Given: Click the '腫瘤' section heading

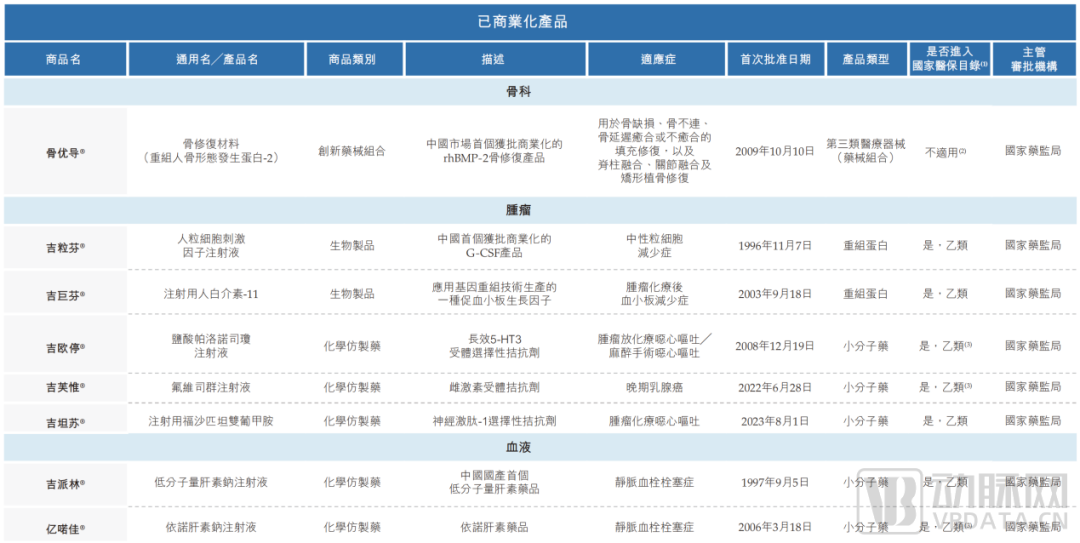Looking at the screenshot, I should 518,209.
